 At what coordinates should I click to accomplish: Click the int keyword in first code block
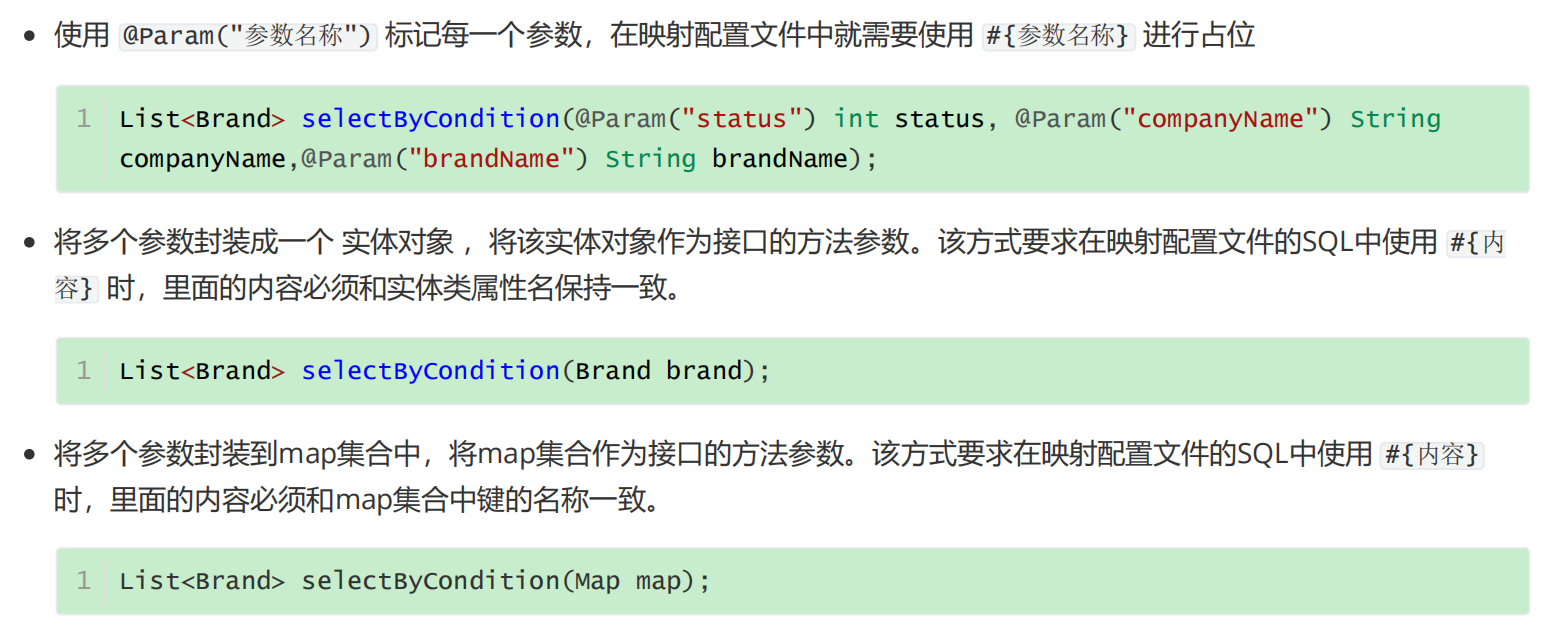[856, 119]
